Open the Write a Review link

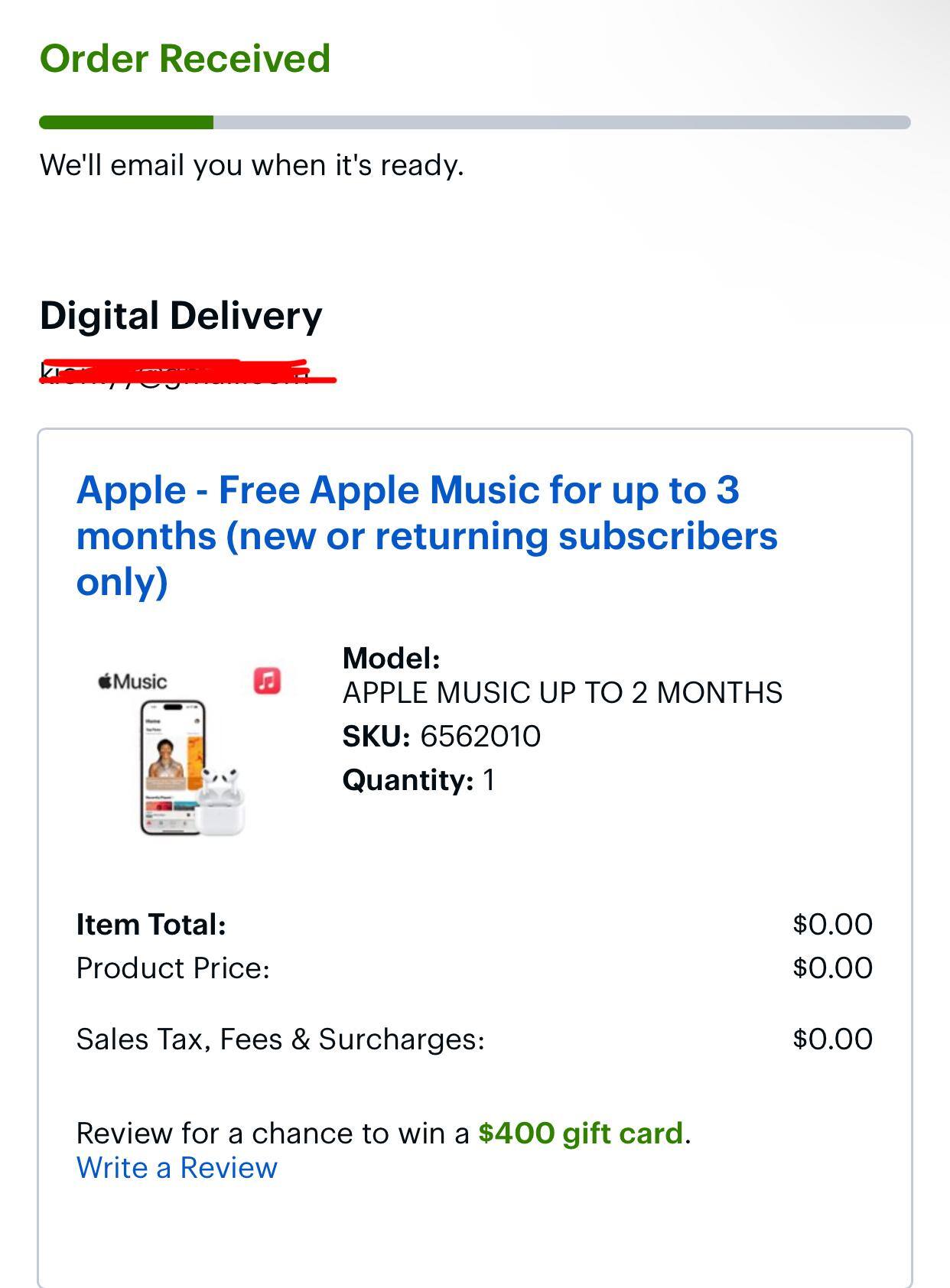(x=175, y=1168)
